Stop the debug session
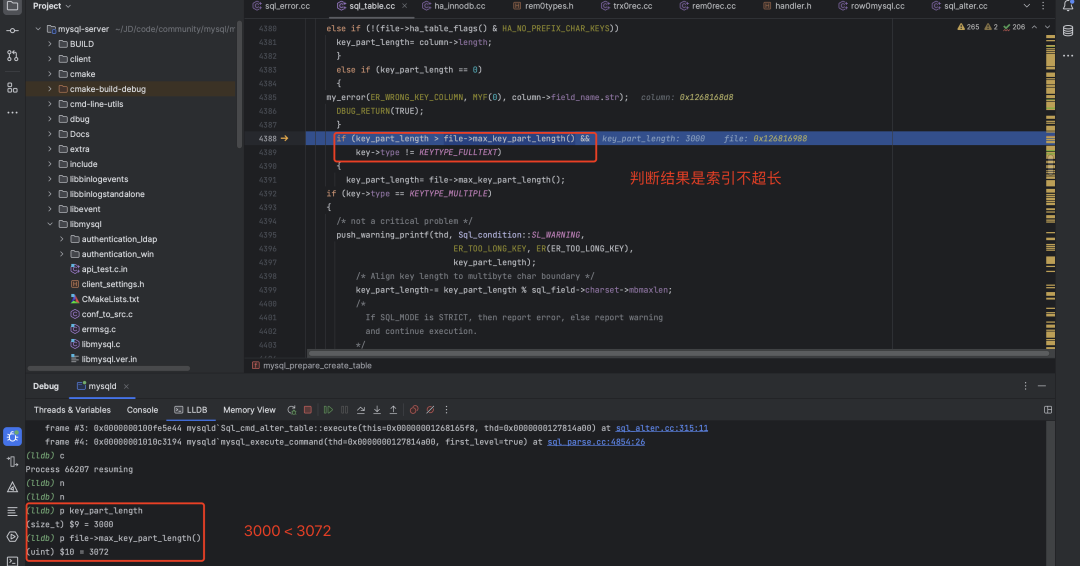 [308, 410]
